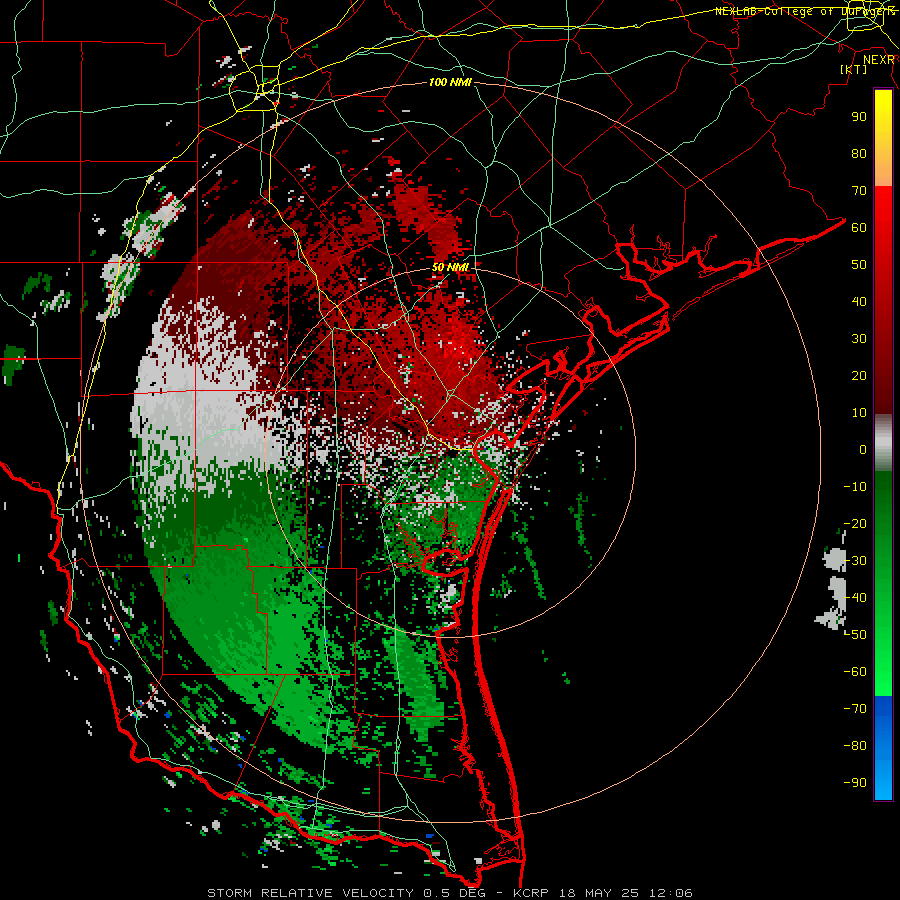This screenshot has width=900, height=900.
Task: Click the -90 value on the velocity scale
Action: pyautogui.click(x=855, y=783)
